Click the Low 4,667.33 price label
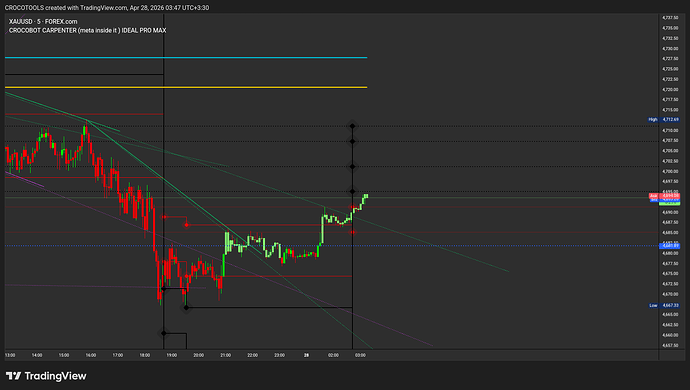 pos(664,305)
